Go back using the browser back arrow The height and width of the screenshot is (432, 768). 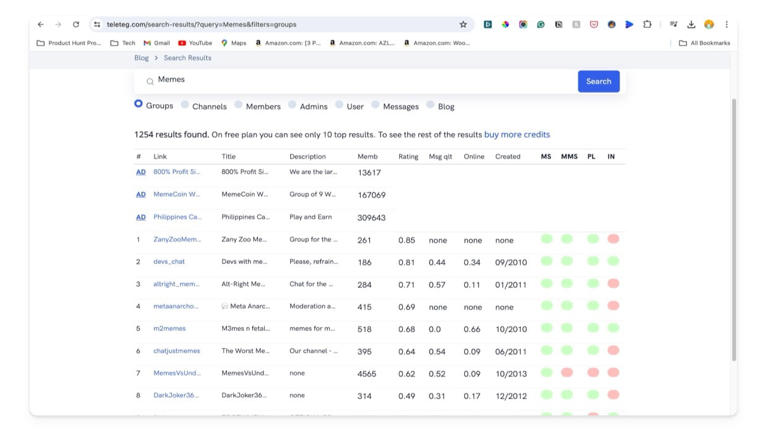click(40, 24)
